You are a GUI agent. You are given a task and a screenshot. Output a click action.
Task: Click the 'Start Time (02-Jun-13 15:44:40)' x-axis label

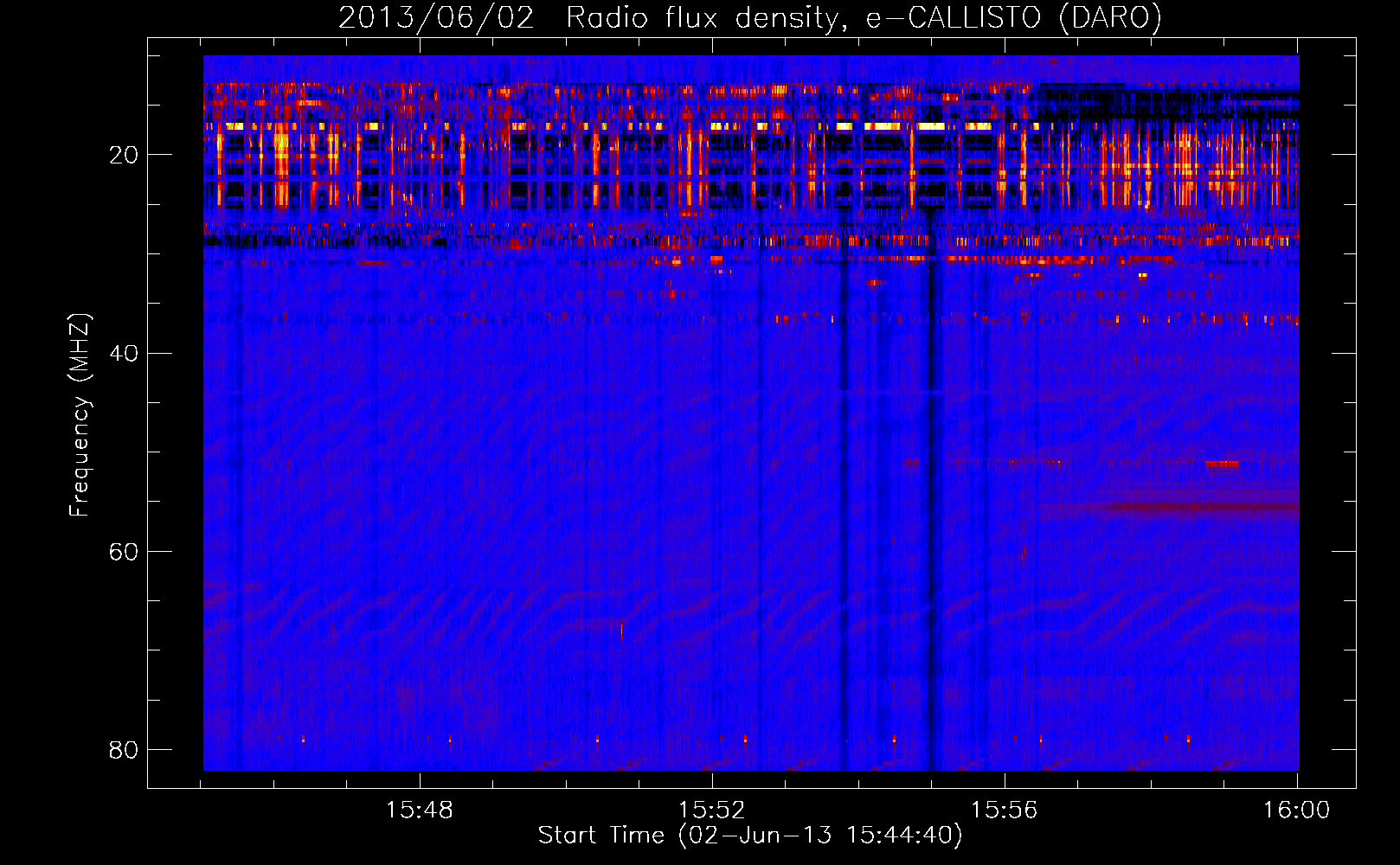click(750, 836)
